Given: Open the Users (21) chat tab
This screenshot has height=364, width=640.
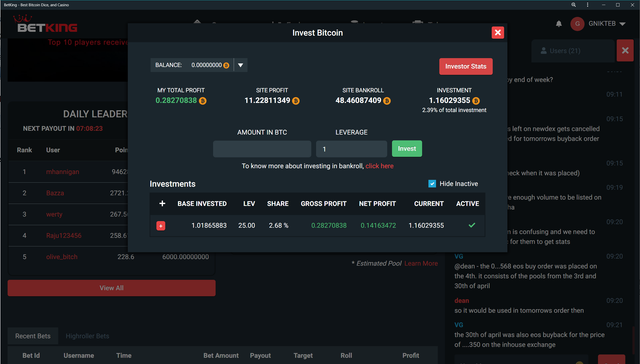Looking at the screenshot, I should coord(573,51).
